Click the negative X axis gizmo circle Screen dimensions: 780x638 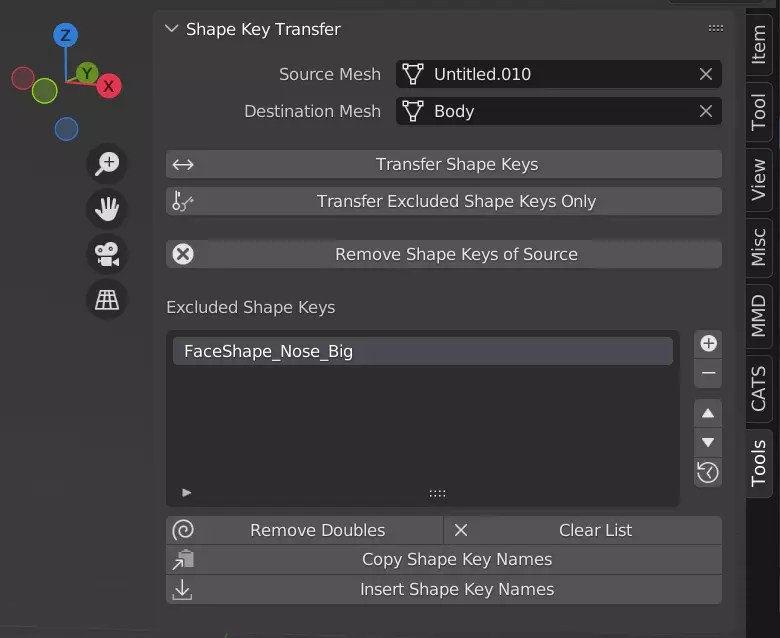[23, 78]
